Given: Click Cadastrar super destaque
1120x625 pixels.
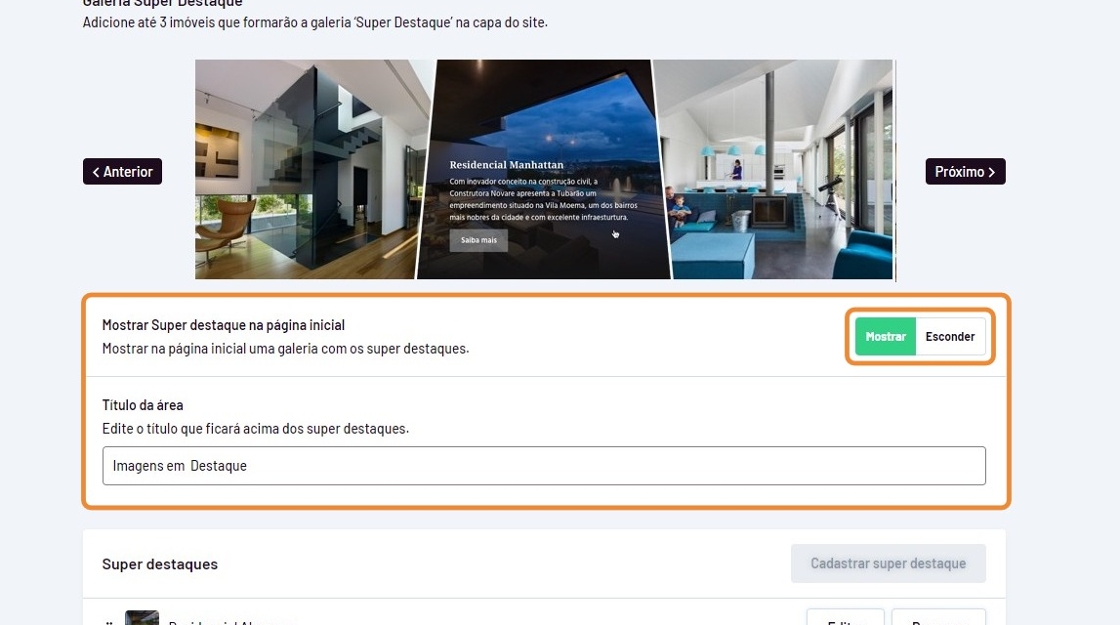Looking at the screenshot, I should pyautogui.click(x=888, y=564).
